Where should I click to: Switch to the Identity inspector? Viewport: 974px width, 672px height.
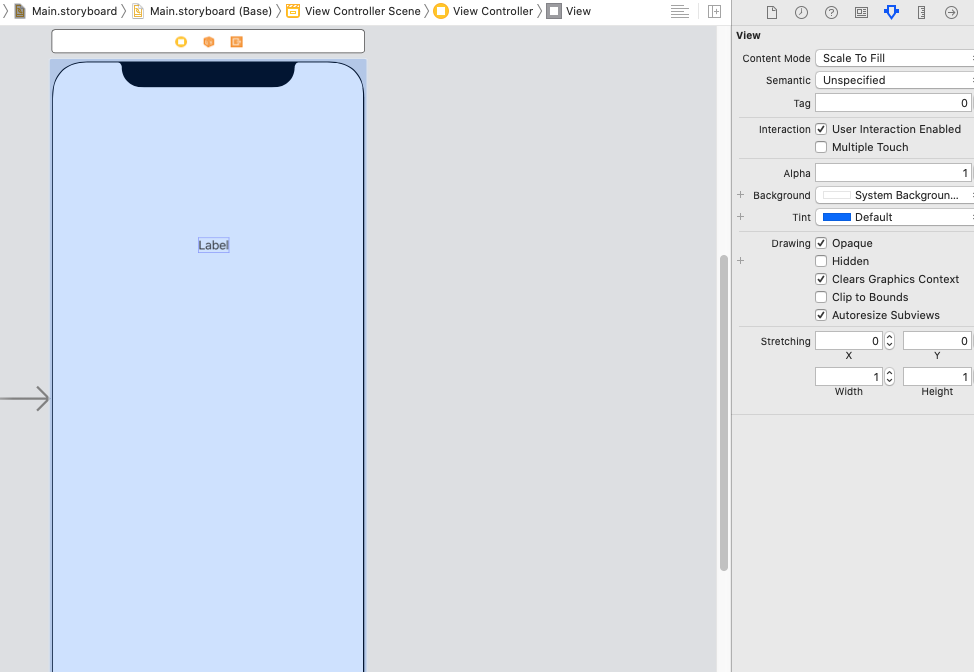click(x=861, y=12)
